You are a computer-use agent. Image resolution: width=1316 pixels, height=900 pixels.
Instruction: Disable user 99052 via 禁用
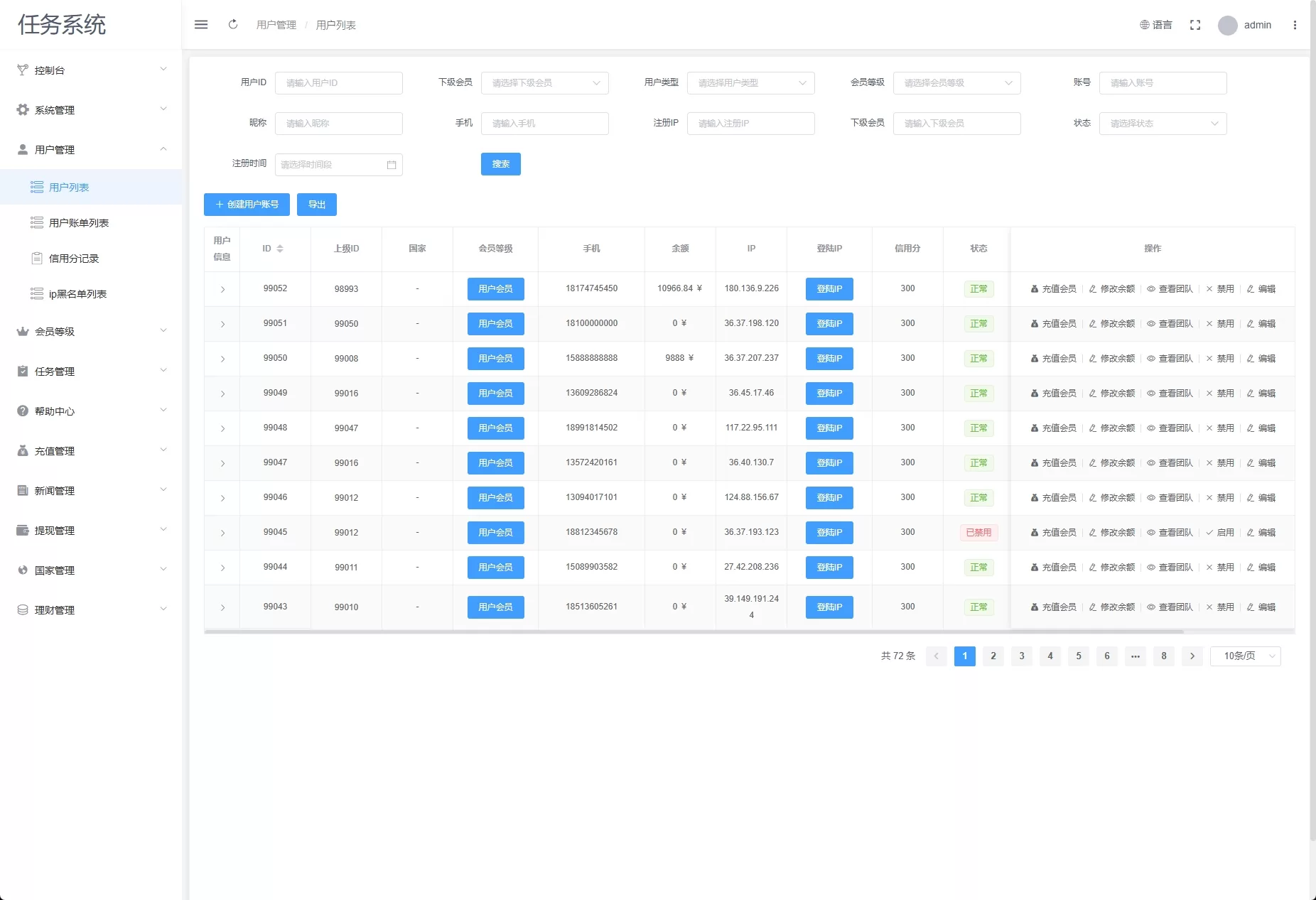(x=1220, y=289)
